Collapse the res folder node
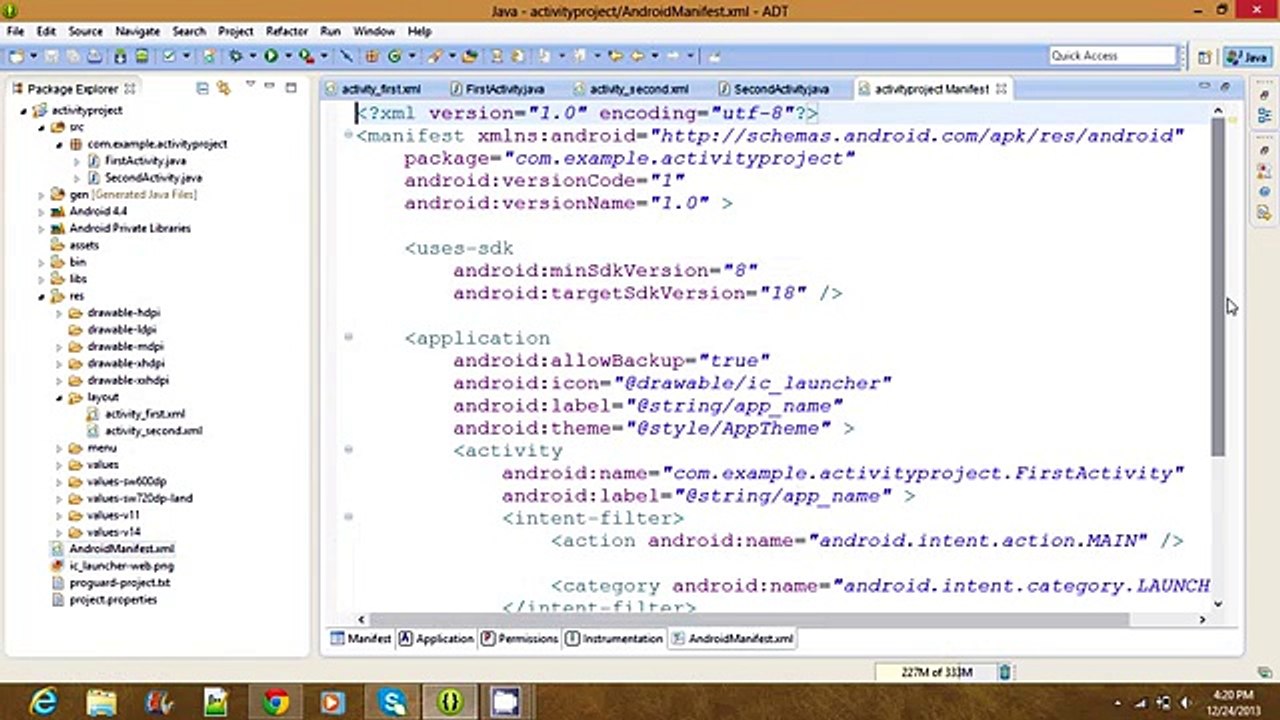The height and width of the screenshot is (720, 1280). click(42, 296)
